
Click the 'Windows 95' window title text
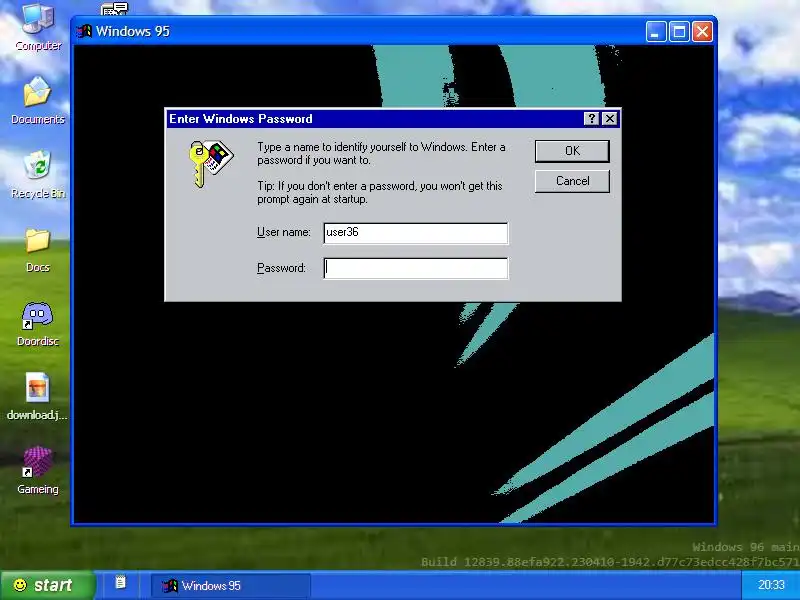pyautogui.click(x=133, y=31)
